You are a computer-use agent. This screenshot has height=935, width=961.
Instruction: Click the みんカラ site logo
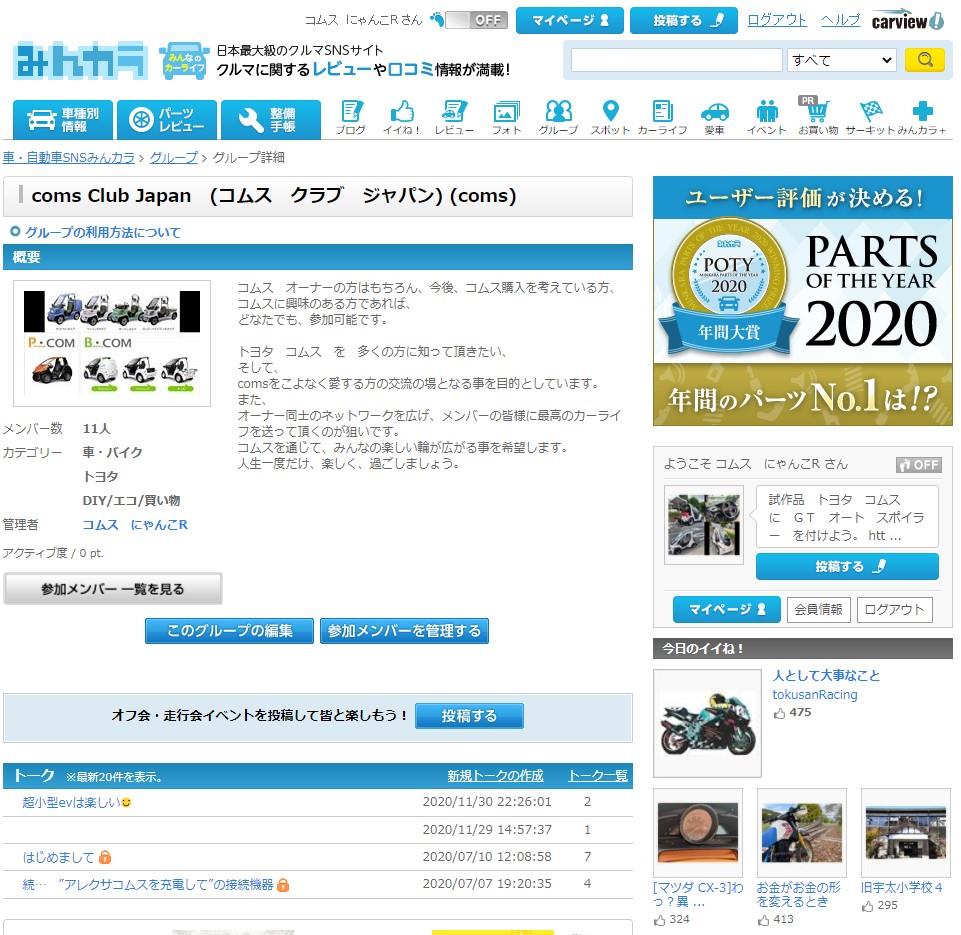point(80,61)
